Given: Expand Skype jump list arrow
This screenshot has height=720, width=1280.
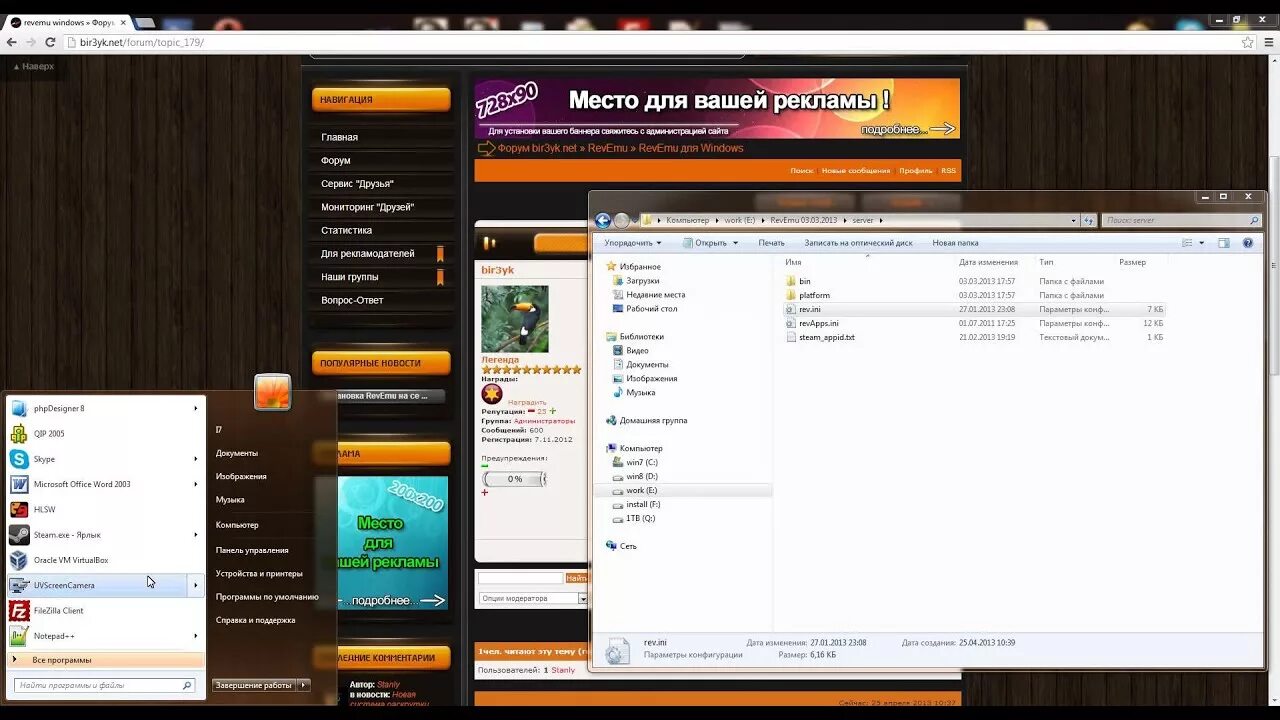Looking at the screenshot, I should [196, 459].
